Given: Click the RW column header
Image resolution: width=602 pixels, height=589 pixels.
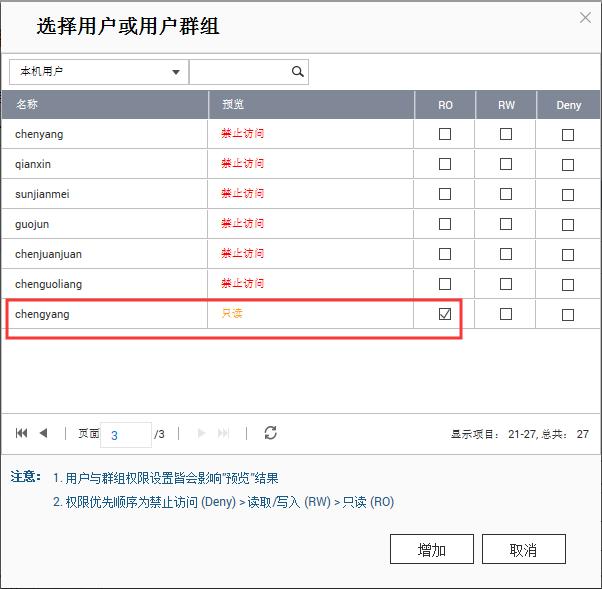Looking at the screenshot, I should pos(506,104).
